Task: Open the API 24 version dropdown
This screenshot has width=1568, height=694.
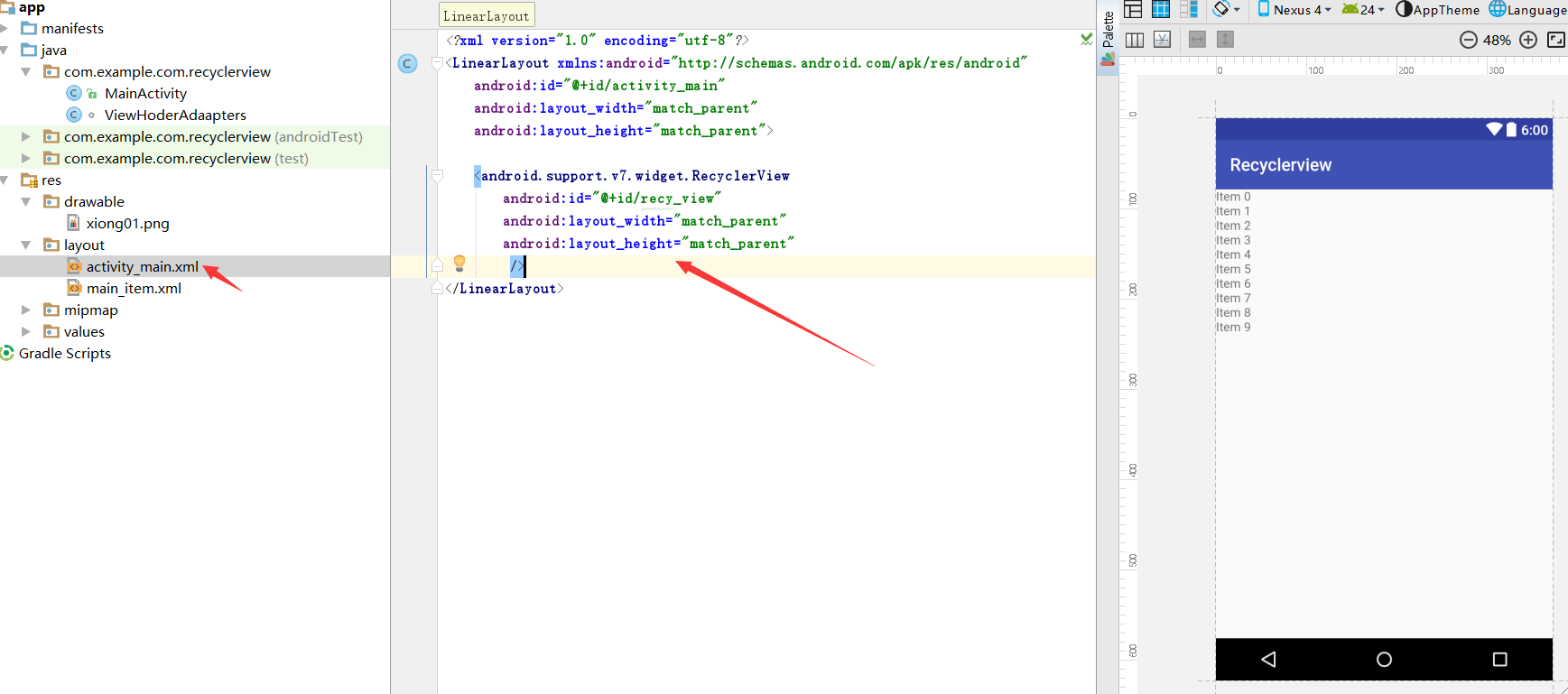Action: (x=1363, y=10)
